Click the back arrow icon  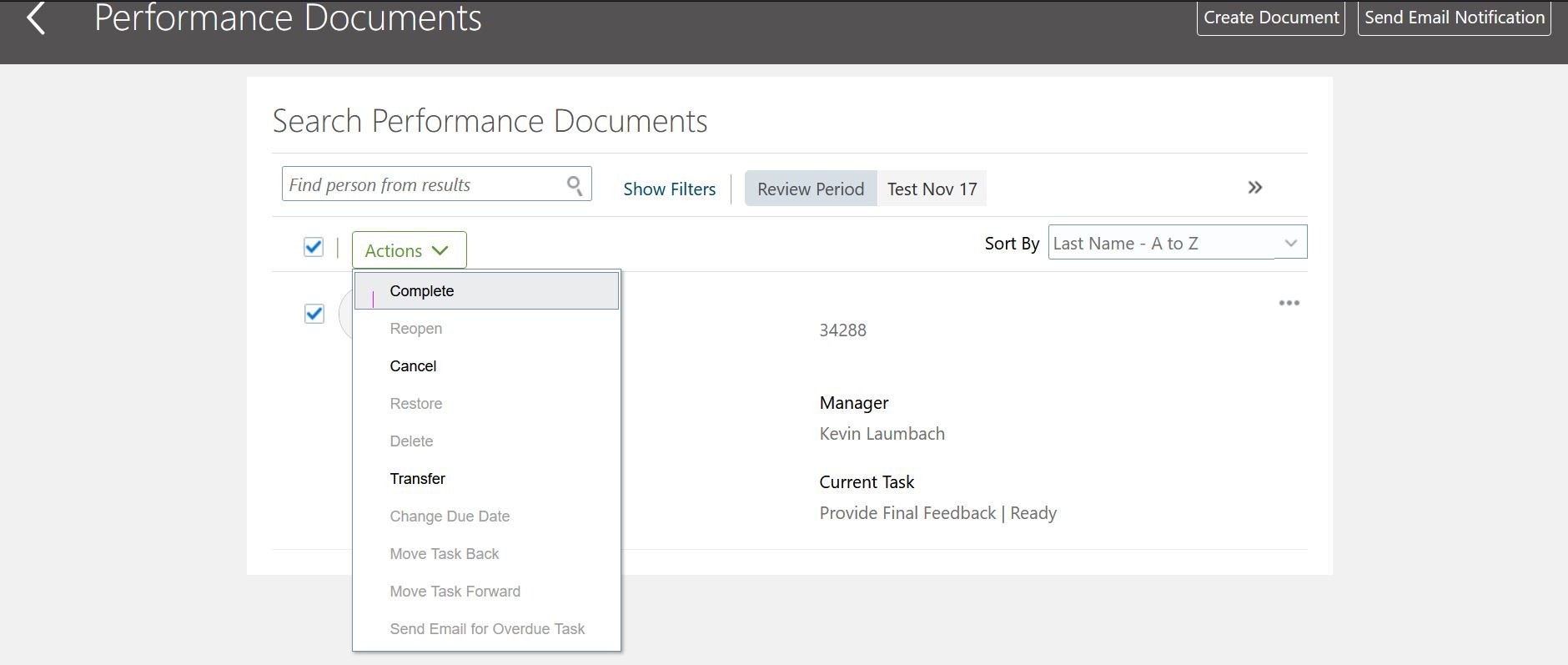(36, 18)
